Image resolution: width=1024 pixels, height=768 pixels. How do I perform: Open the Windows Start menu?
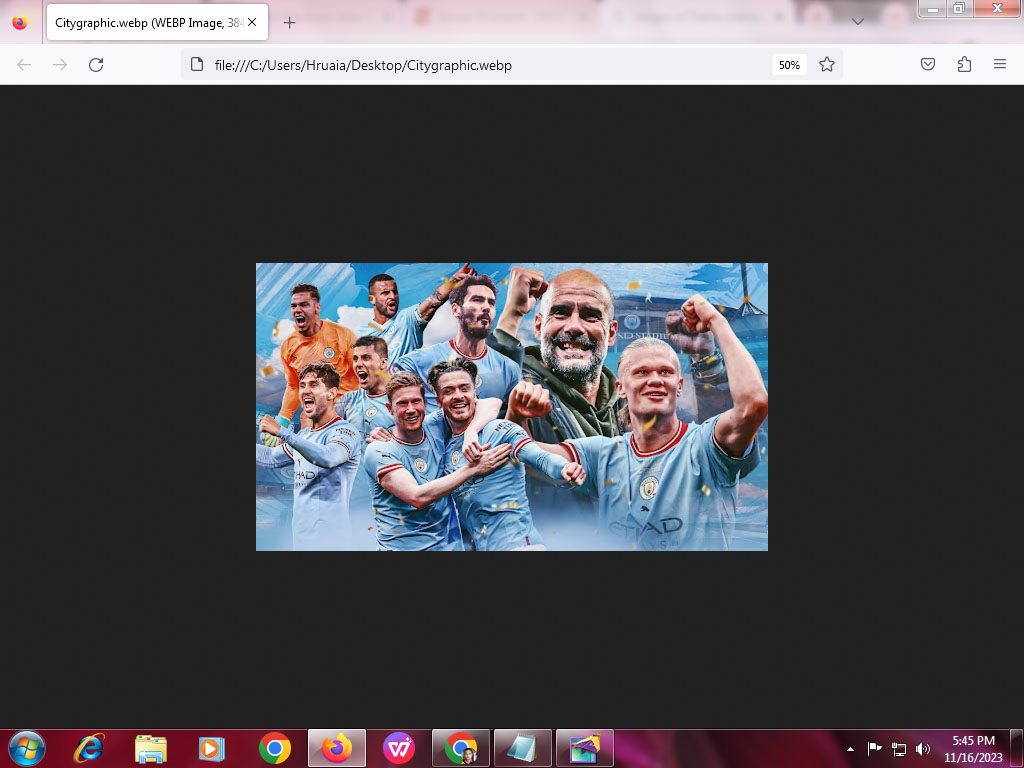[x=25, y=748]
